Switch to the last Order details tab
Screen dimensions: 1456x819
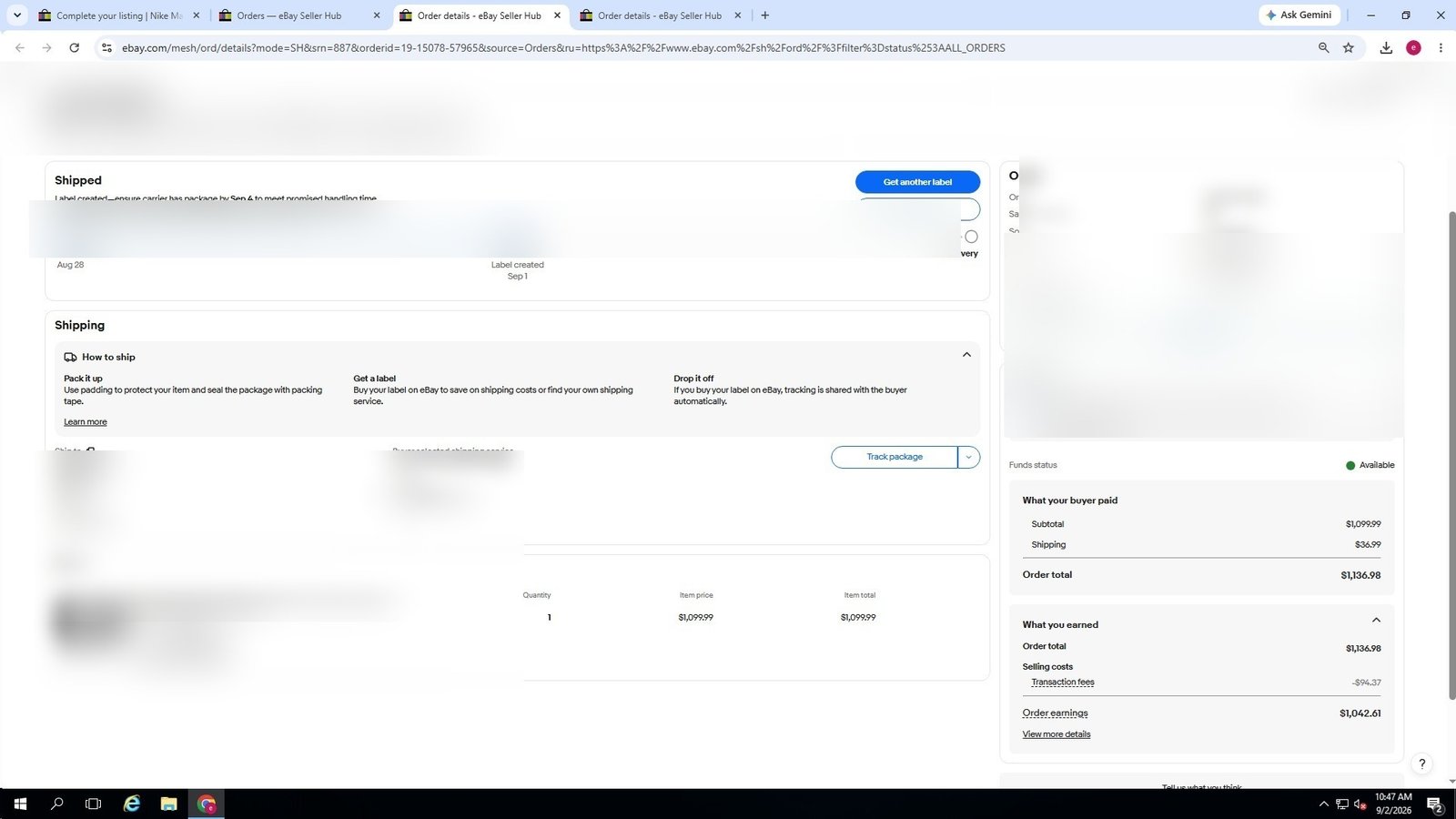tap(660, 15)
